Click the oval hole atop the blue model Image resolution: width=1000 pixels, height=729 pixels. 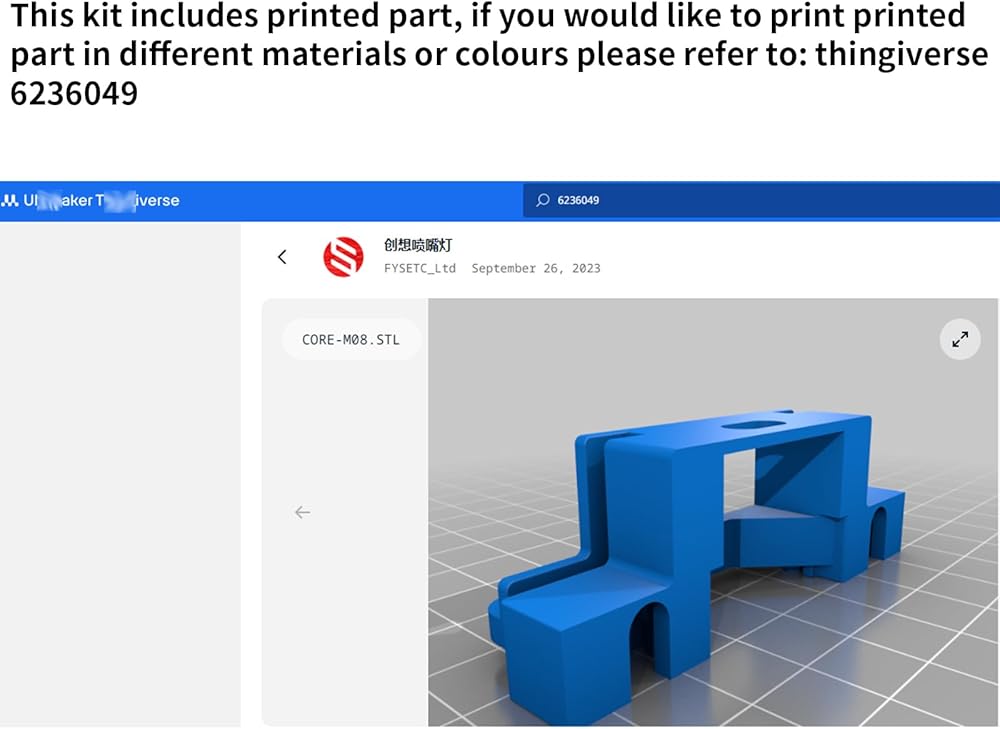(753, 425)
